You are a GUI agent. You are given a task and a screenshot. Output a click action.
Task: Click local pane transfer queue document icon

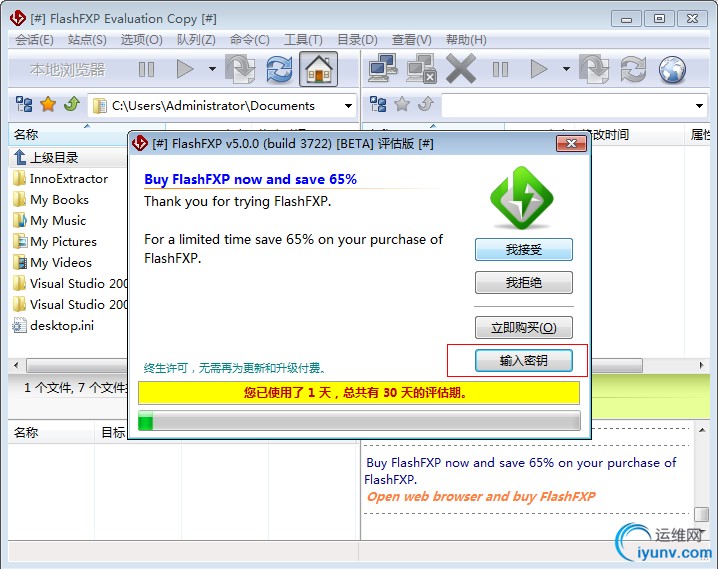pyautogui.click(x=240, y=69)
